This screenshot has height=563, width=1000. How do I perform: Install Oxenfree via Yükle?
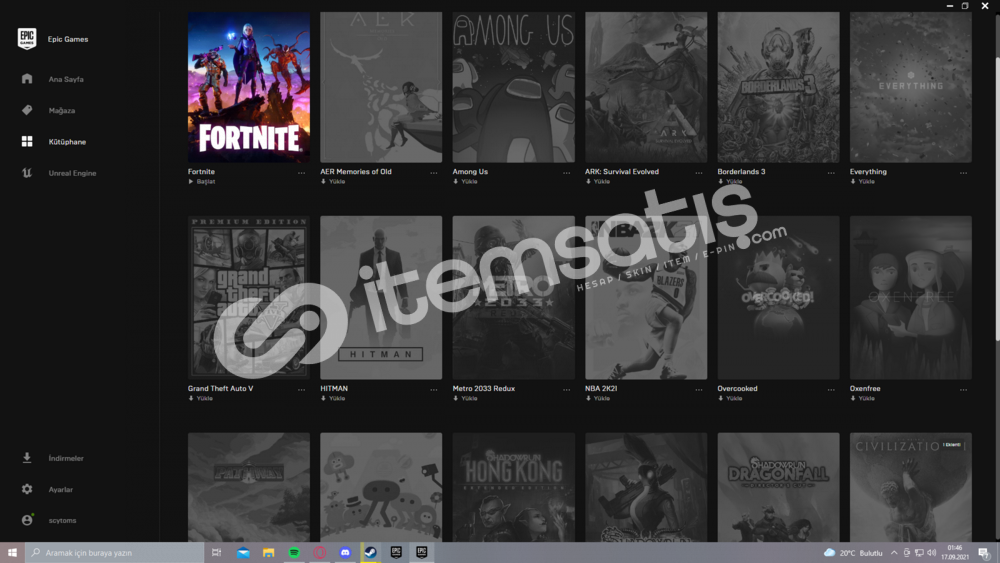pyautogui.click(x=862, y=398)
